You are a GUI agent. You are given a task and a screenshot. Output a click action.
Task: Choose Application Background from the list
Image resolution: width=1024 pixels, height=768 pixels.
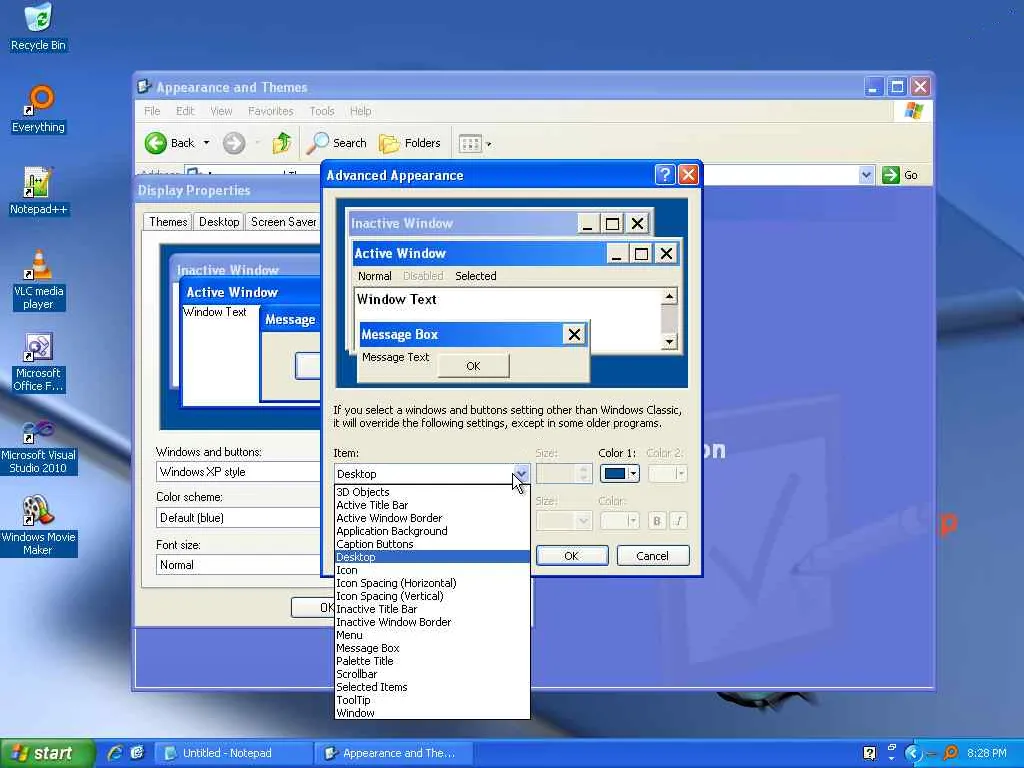(432, 531)
